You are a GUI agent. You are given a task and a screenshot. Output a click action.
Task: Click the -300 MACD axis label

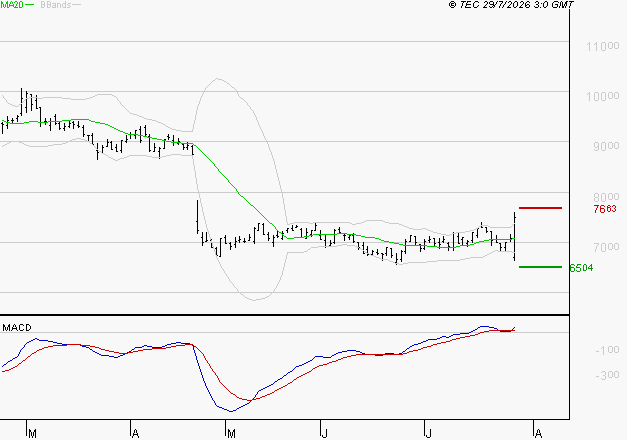pos(607,375)
